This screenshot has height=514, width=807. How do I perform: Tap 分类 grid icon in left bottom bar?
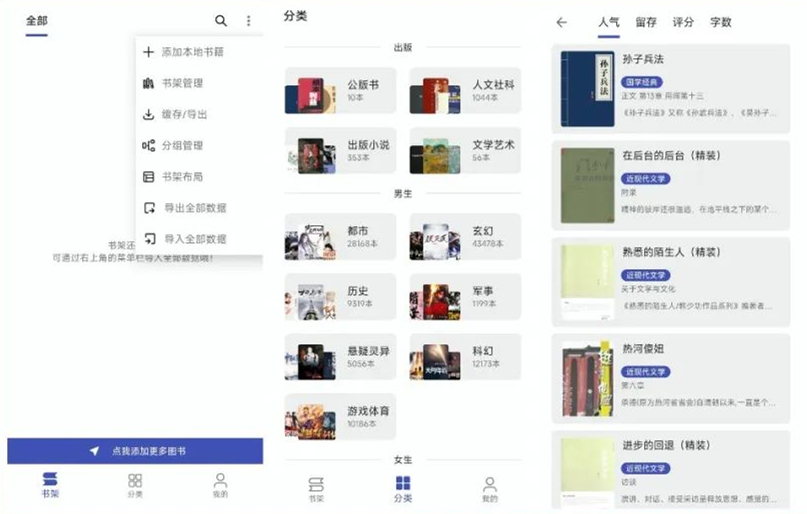[135, 485]
